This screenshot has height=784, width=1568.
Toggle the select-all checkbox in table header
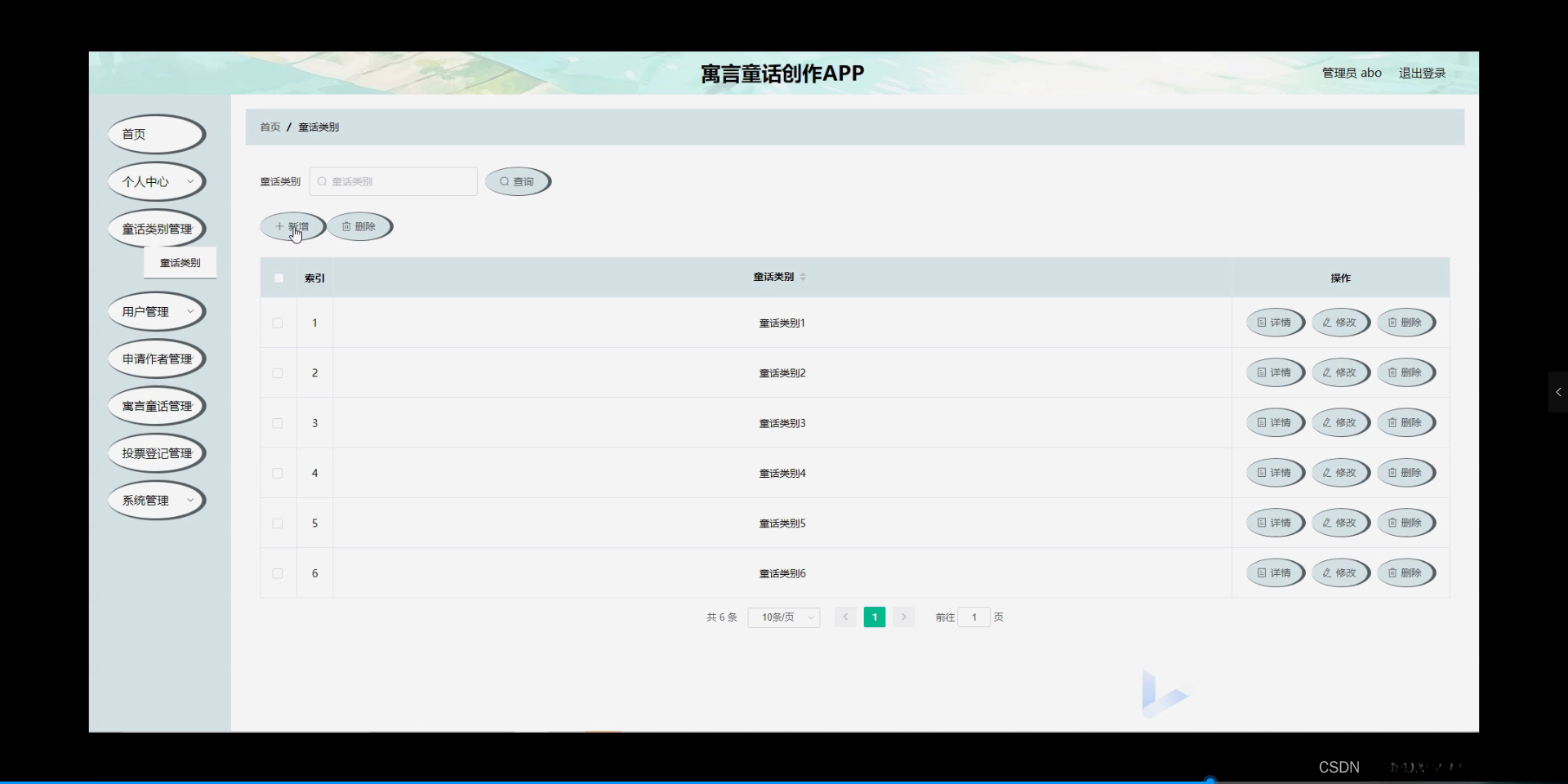[x=278, y=278]
